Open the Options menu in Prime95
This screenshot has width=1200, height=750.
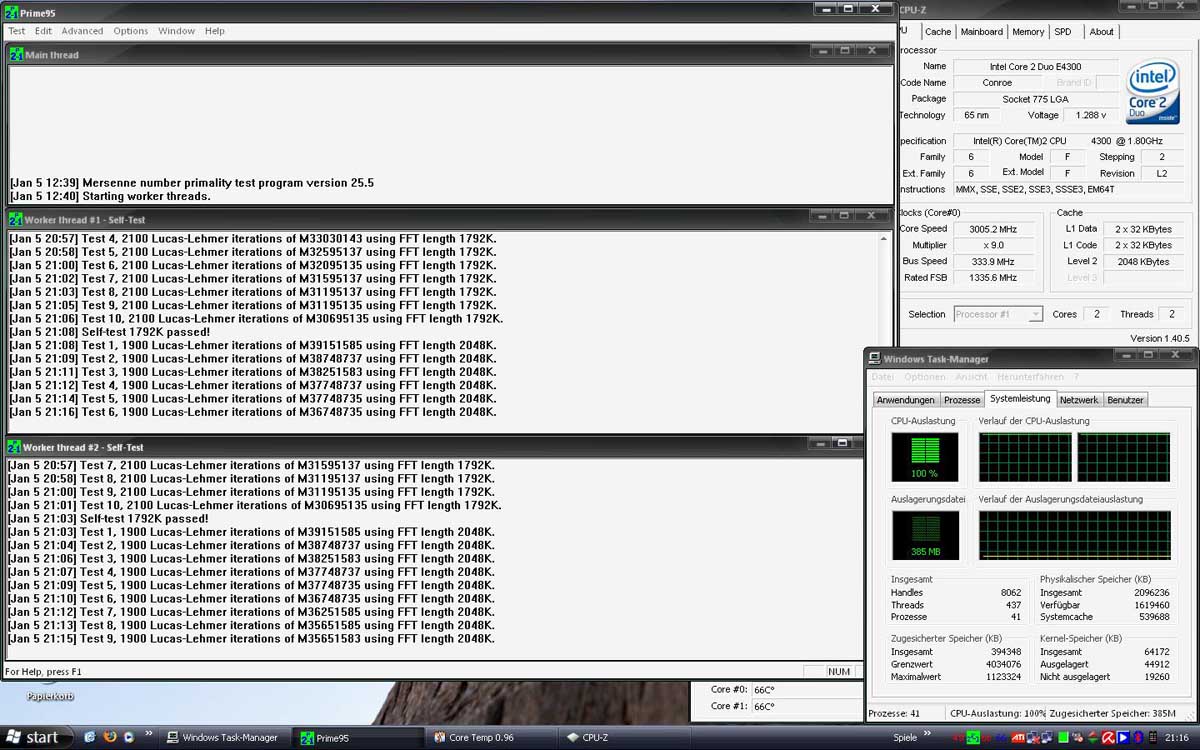(x=130, y=31)
